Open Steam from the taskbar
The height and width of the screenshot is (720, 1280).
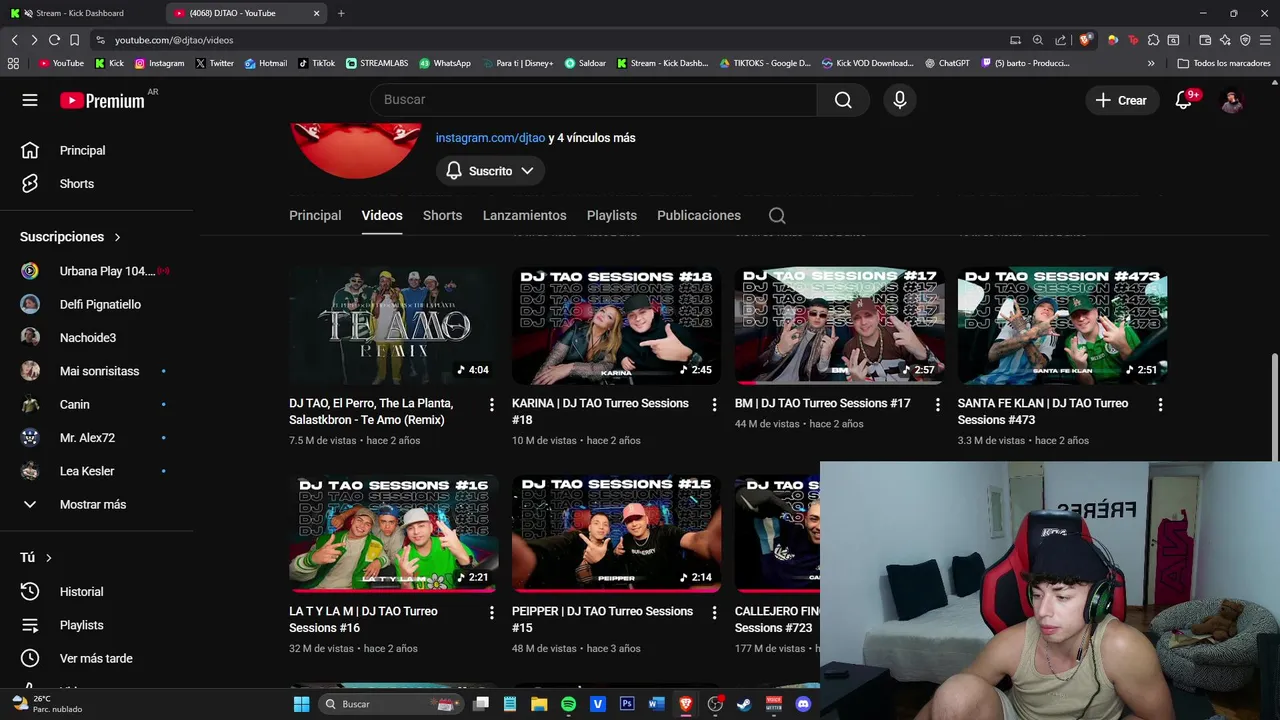744,704
